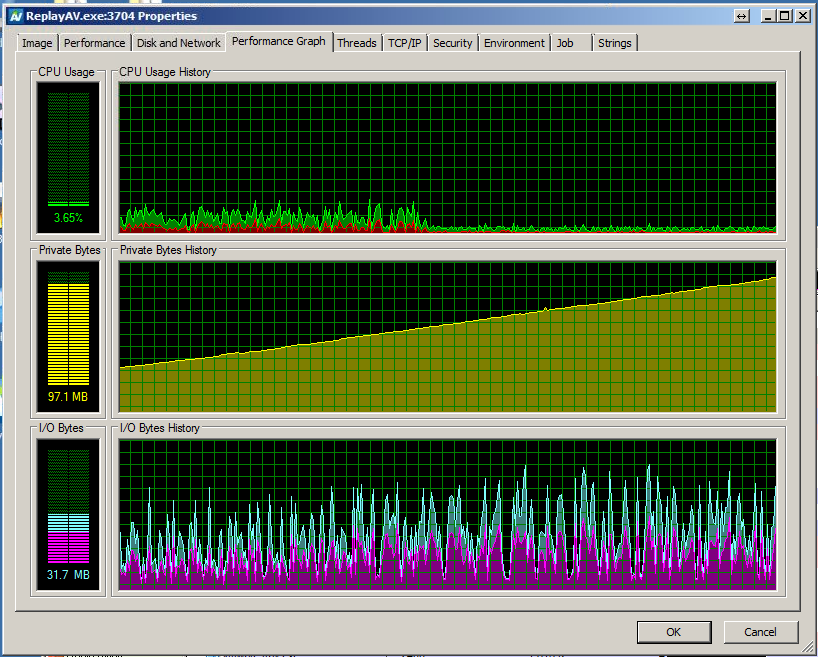Click the CPU Usage History label
The width and height of the screenshot is (818, 657).
pos(165,72)
